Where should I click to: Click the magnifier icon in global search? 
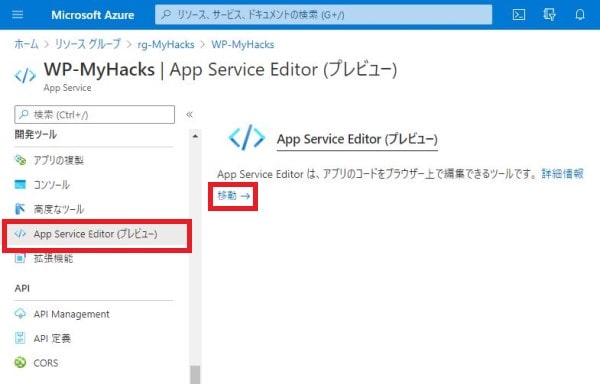[166, 15]
